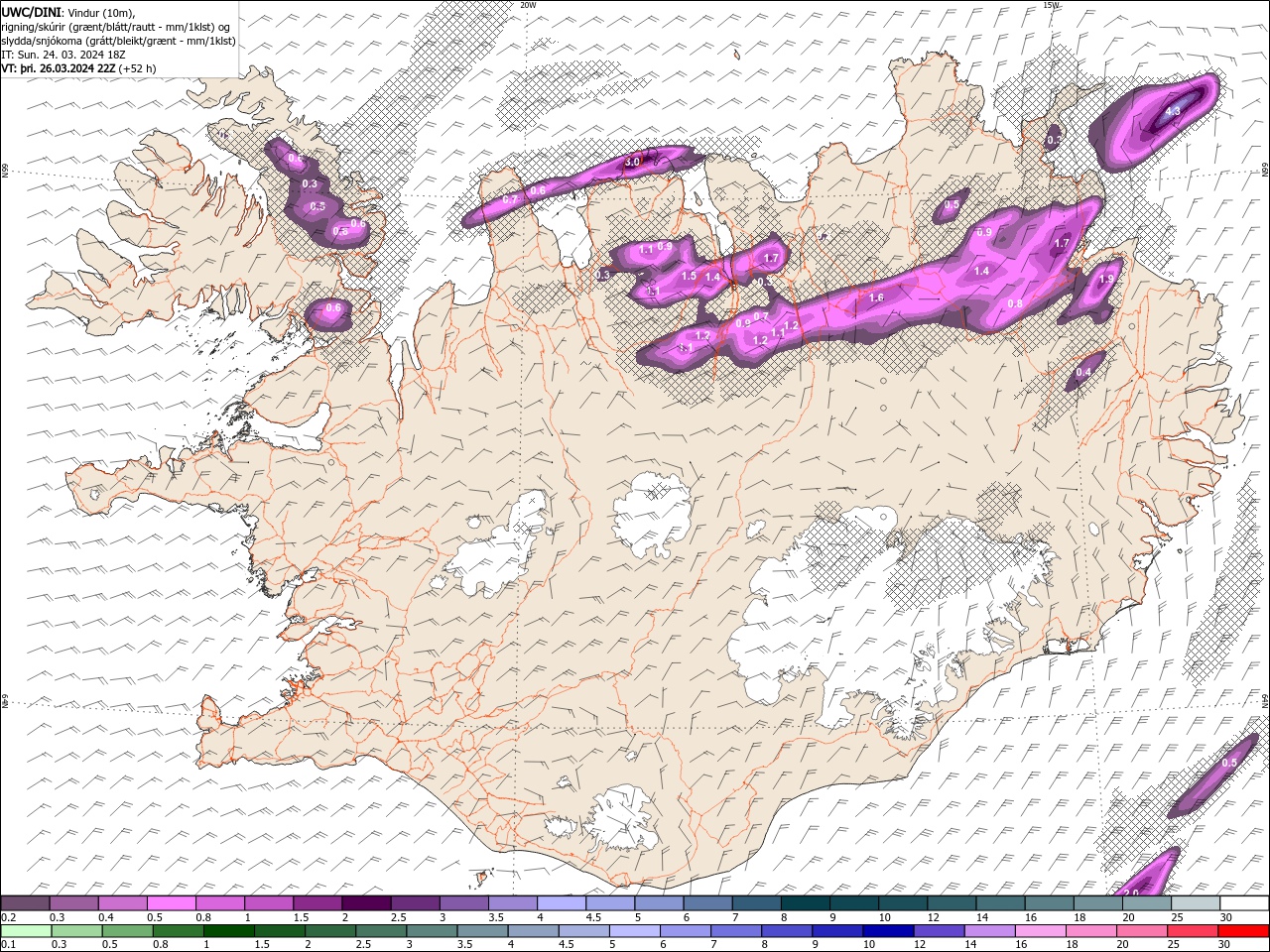The width and height of the screenshot is (1270, 952).
Task: Click bottom legend swatch between 3 and 3.5
Action: point(432,931)
